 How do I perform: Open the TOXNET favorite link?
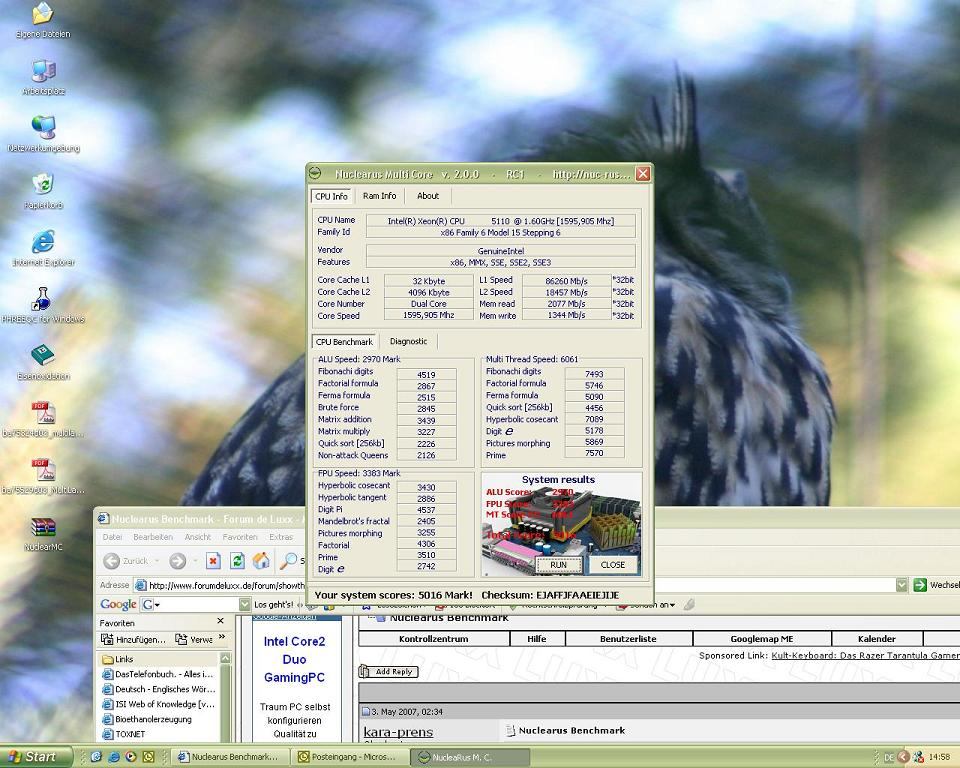[x=124, y=734]
